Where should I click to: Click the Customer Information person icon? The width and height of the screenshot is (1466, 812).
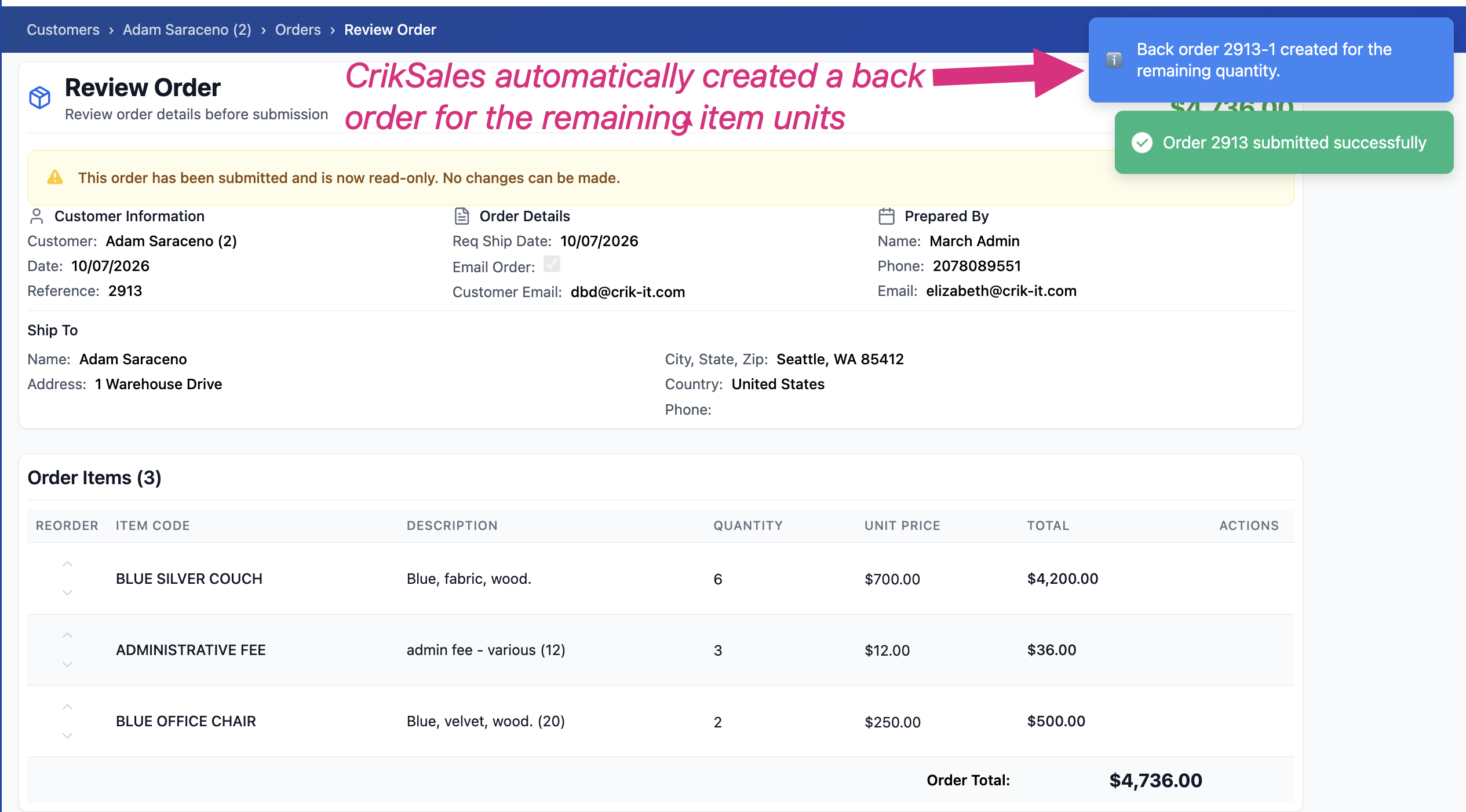37,216
